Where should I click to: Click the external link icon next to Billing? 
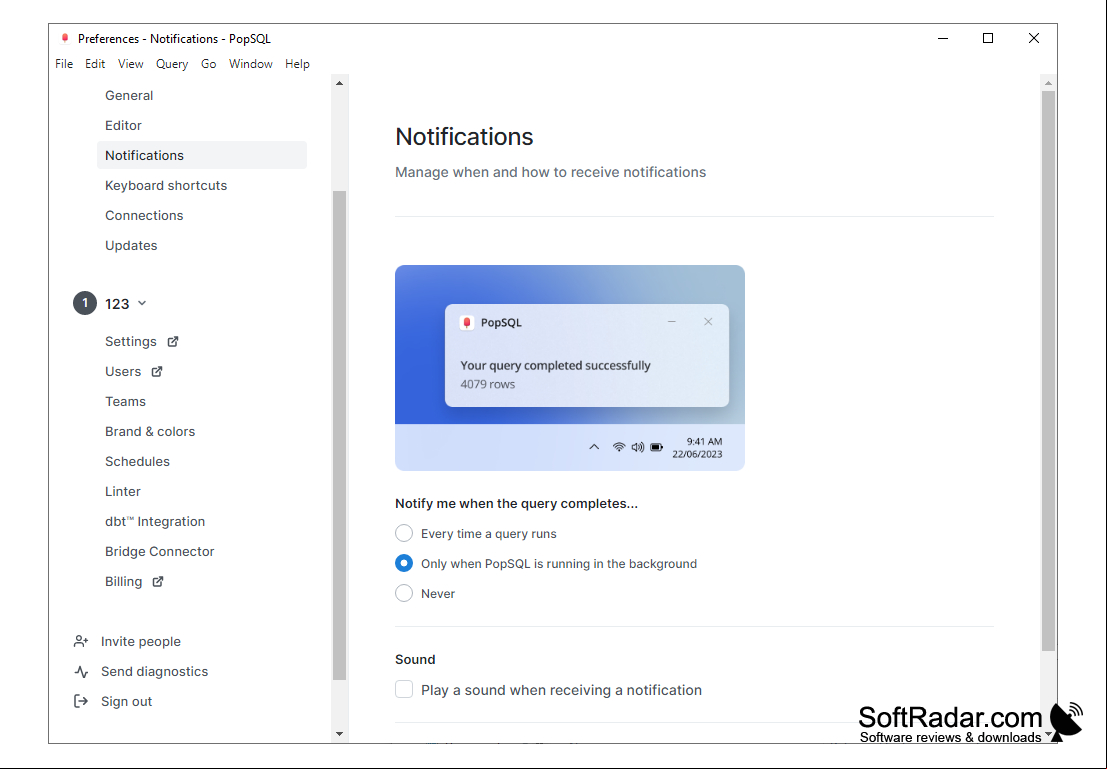(x=158, y=582)
